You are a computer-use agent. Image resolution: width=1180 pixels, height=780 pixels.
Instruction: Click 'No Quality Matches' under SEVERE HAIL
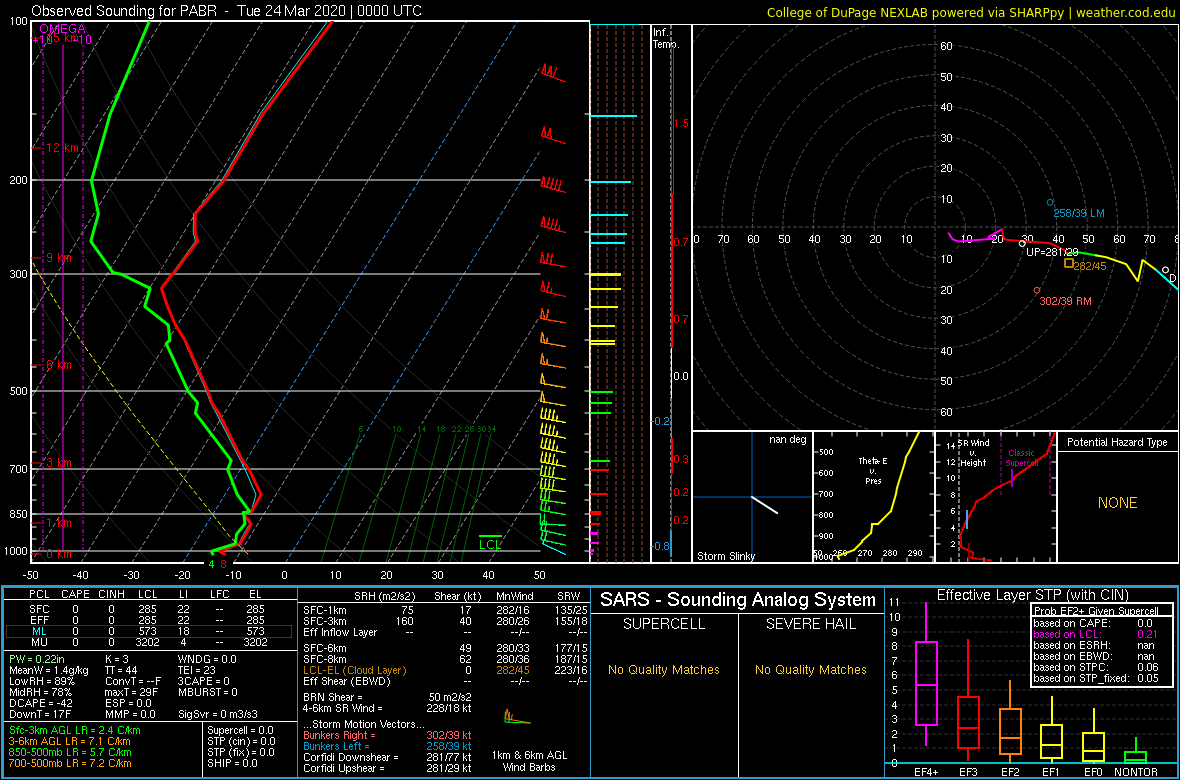point(810,669)
